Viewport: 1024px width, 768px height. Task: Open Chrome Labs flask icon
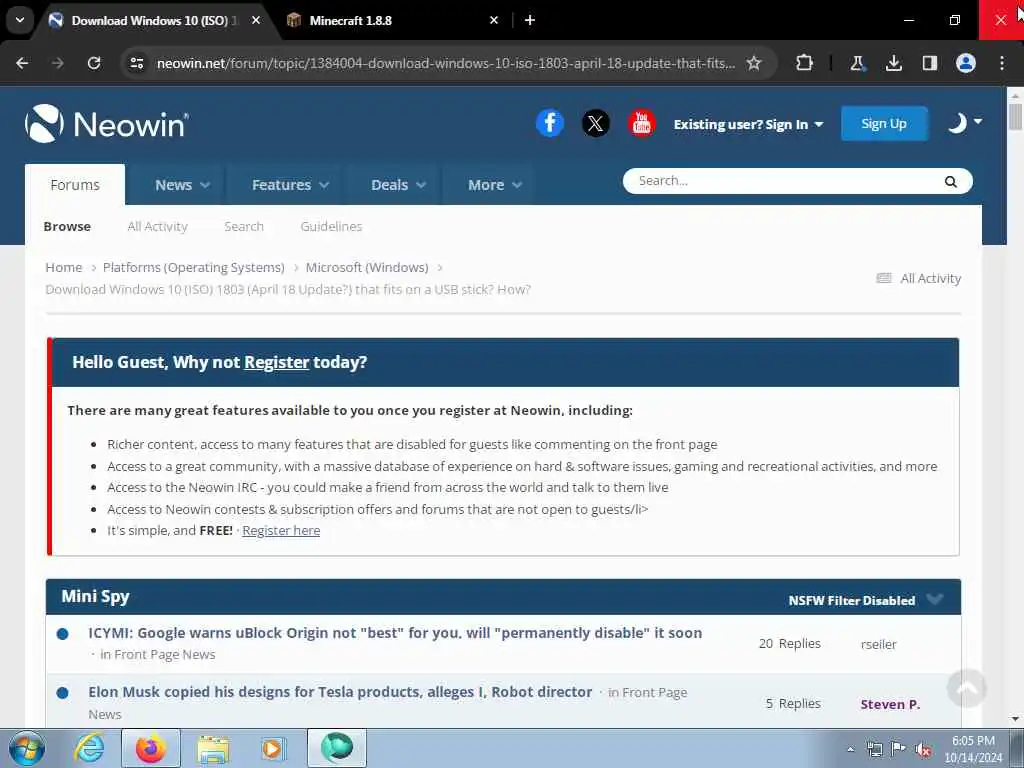[857, 63]
